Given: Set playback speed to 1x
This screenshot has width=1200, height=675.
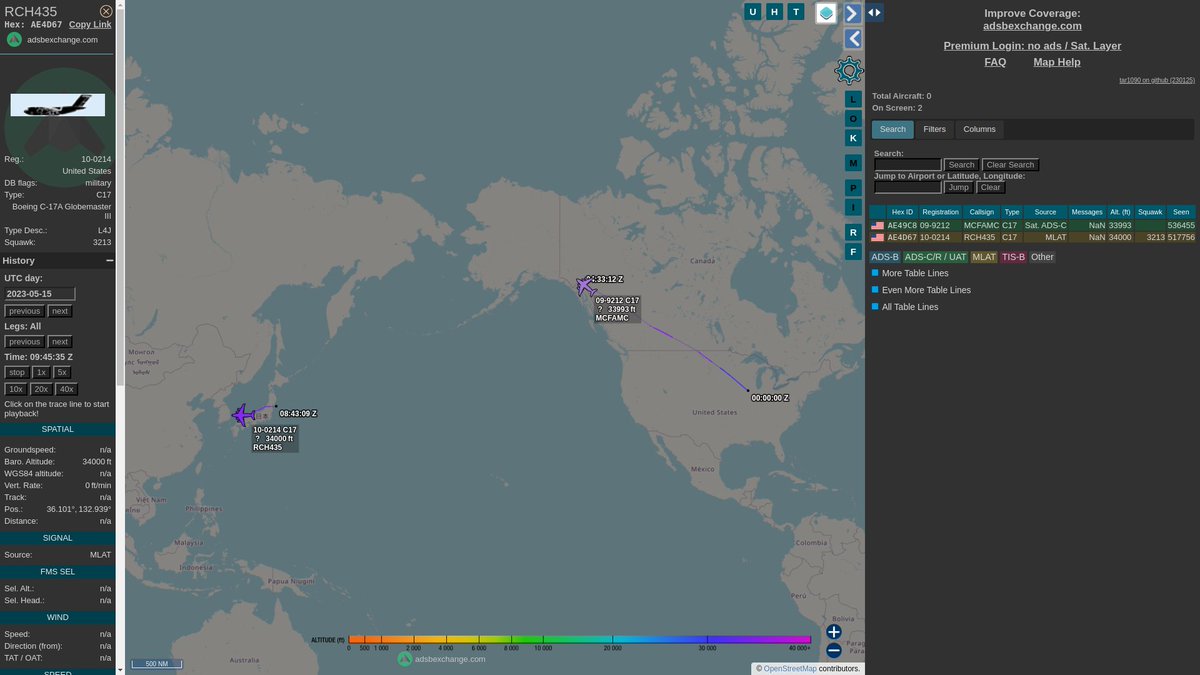Looking at the screenshot, I should 41,372.
